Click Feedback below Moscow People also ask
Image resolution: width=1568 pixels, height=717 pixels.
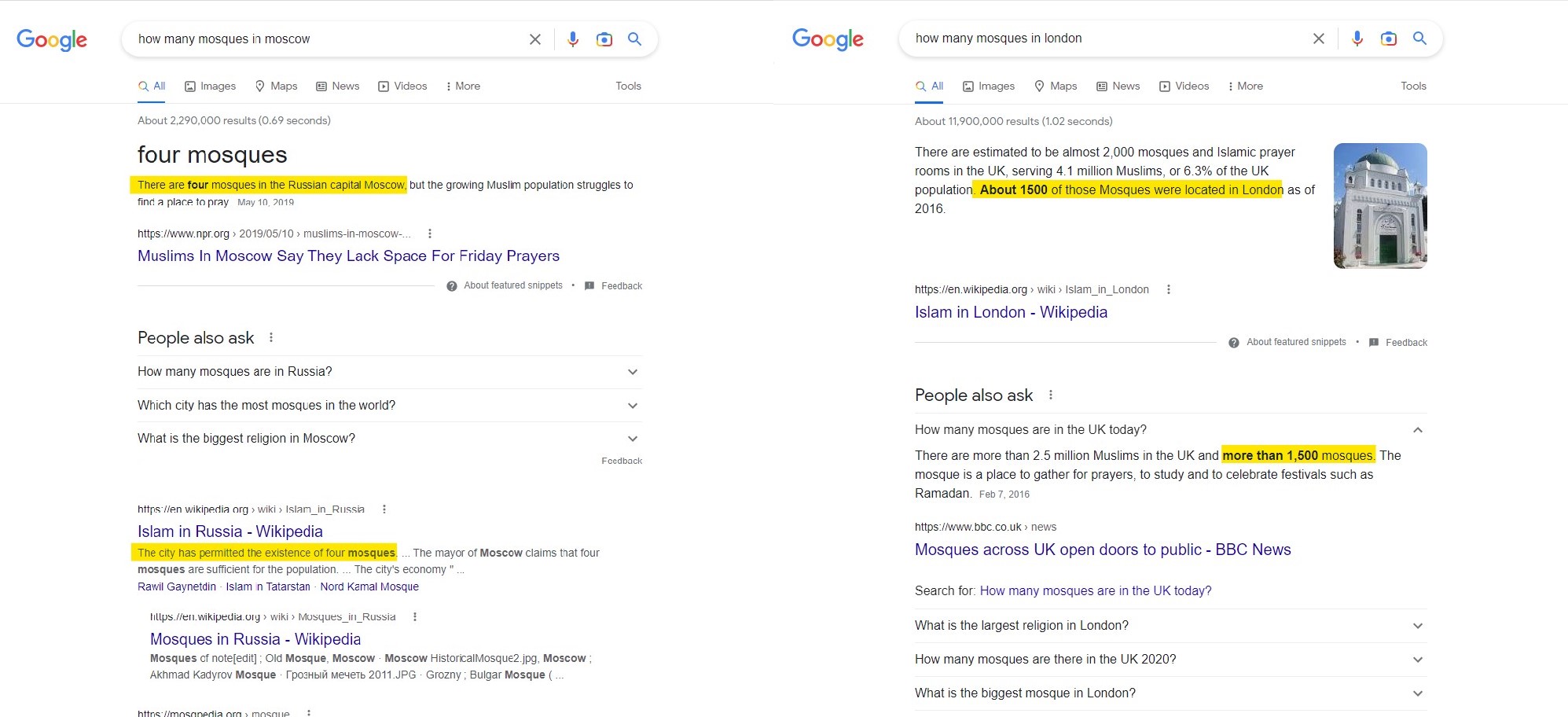(x=622, y=461)
